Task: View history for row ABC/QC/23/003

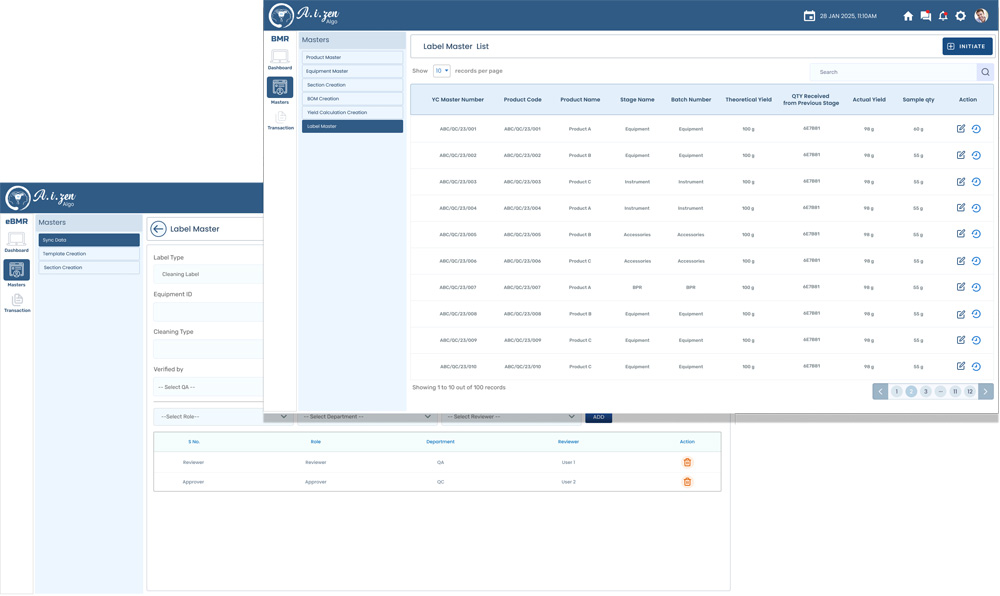Action: [976, 182]
